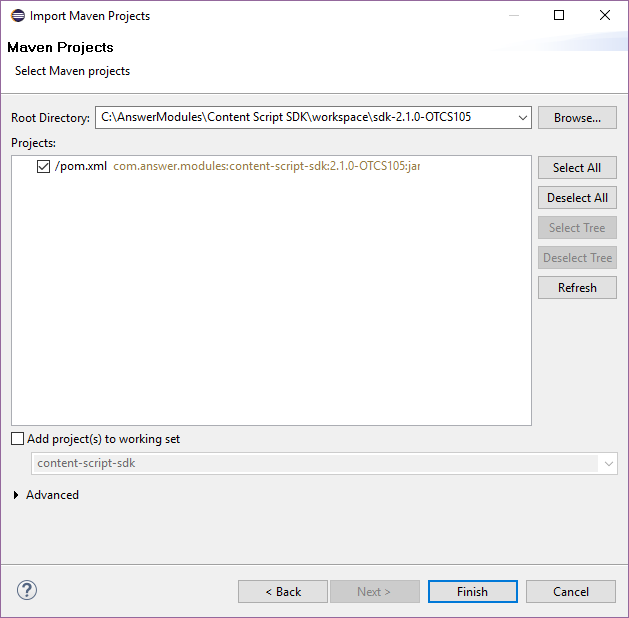The height and width of the screenshot is (618, 629).
Task: Select the /pom.xml project entry
Action: pos(81,167)
